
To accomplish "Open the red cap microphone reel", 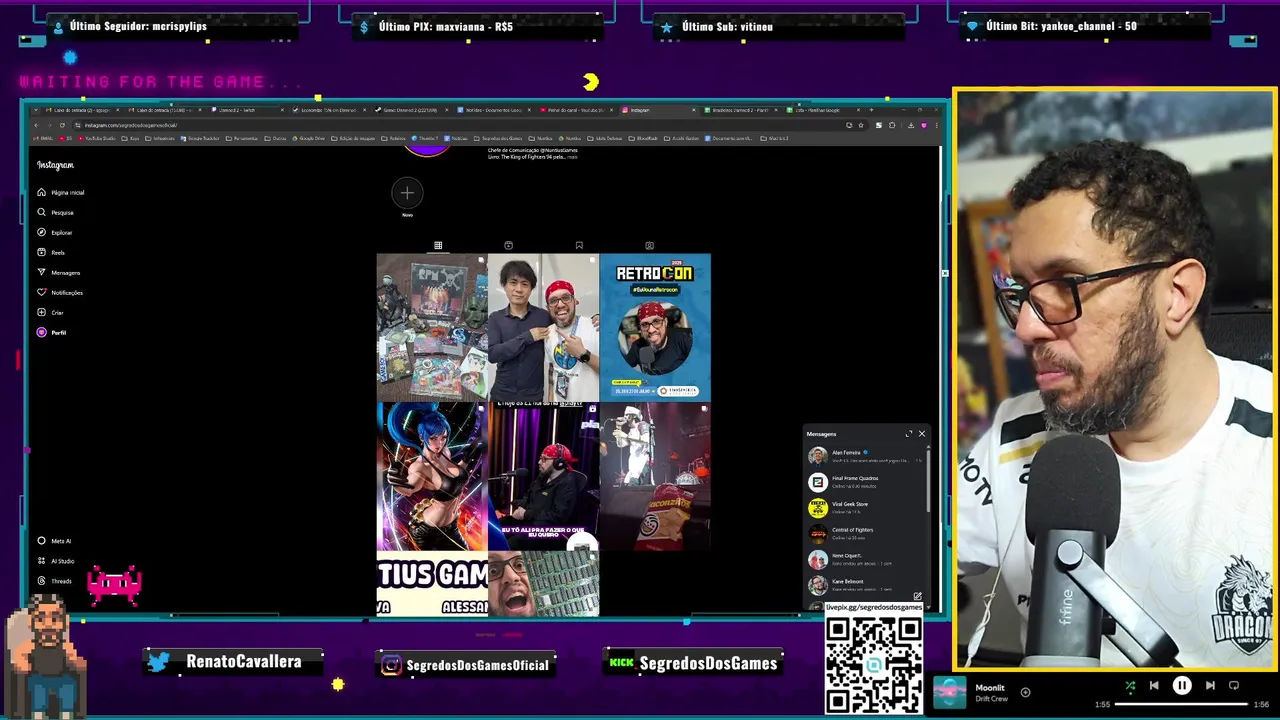I will click(543, 476).
